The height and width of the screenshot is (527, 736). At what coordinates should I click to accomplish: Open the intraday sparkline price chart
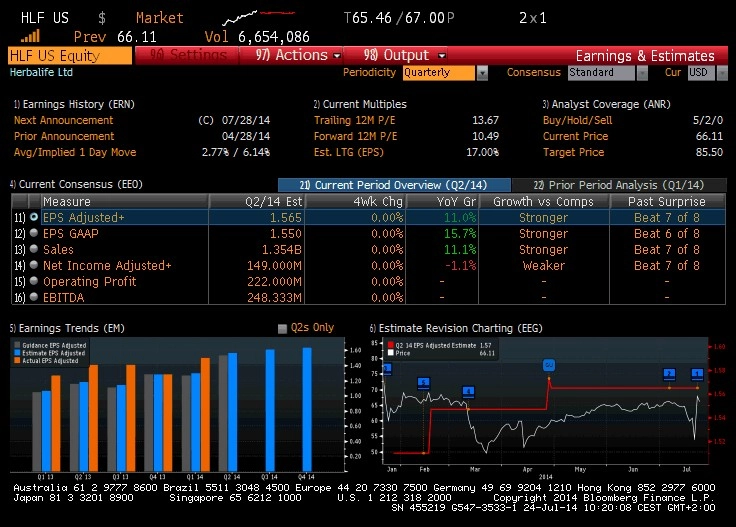(x=258, y=17)
